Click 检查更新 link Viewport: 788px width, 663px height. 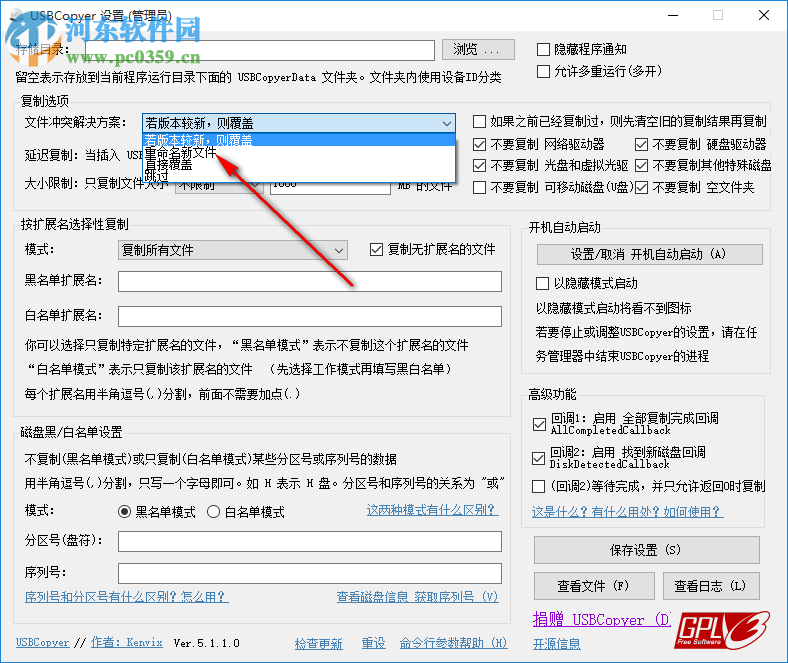pyautogui.click(x=319, y=643)
